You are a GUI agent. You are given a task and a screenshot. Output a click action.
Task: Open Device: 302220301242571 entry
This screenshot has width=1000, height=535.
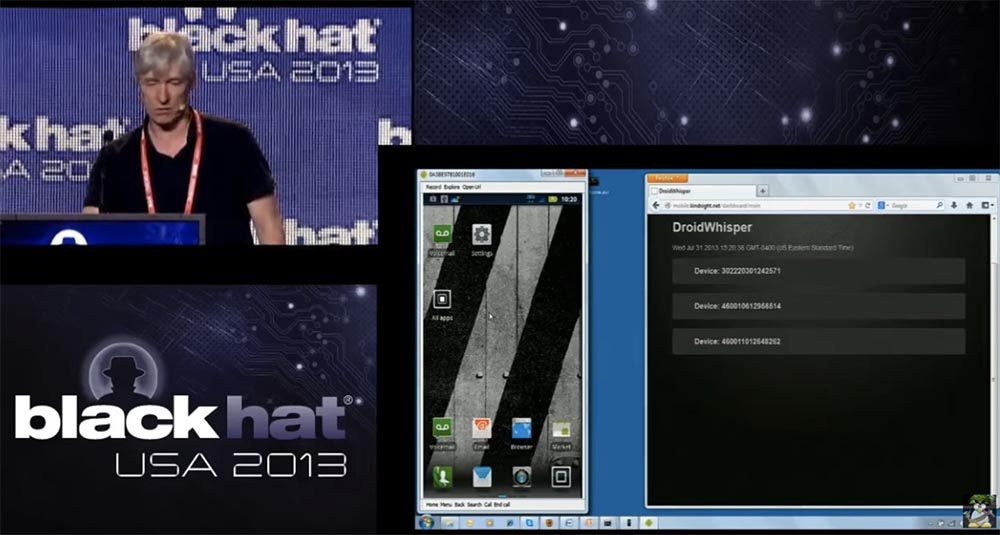[x=818, y=271]
